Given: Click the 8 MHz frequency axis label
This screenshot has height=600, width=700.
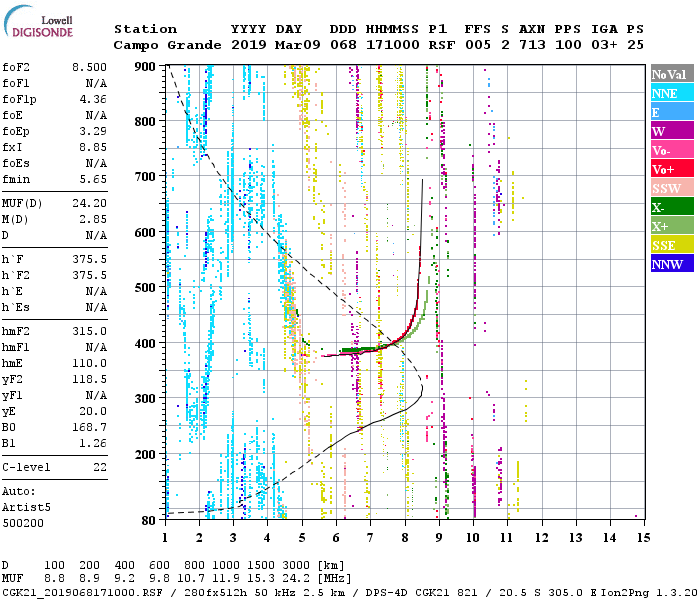Looking at the screenshot, I should tap(404, 538).
